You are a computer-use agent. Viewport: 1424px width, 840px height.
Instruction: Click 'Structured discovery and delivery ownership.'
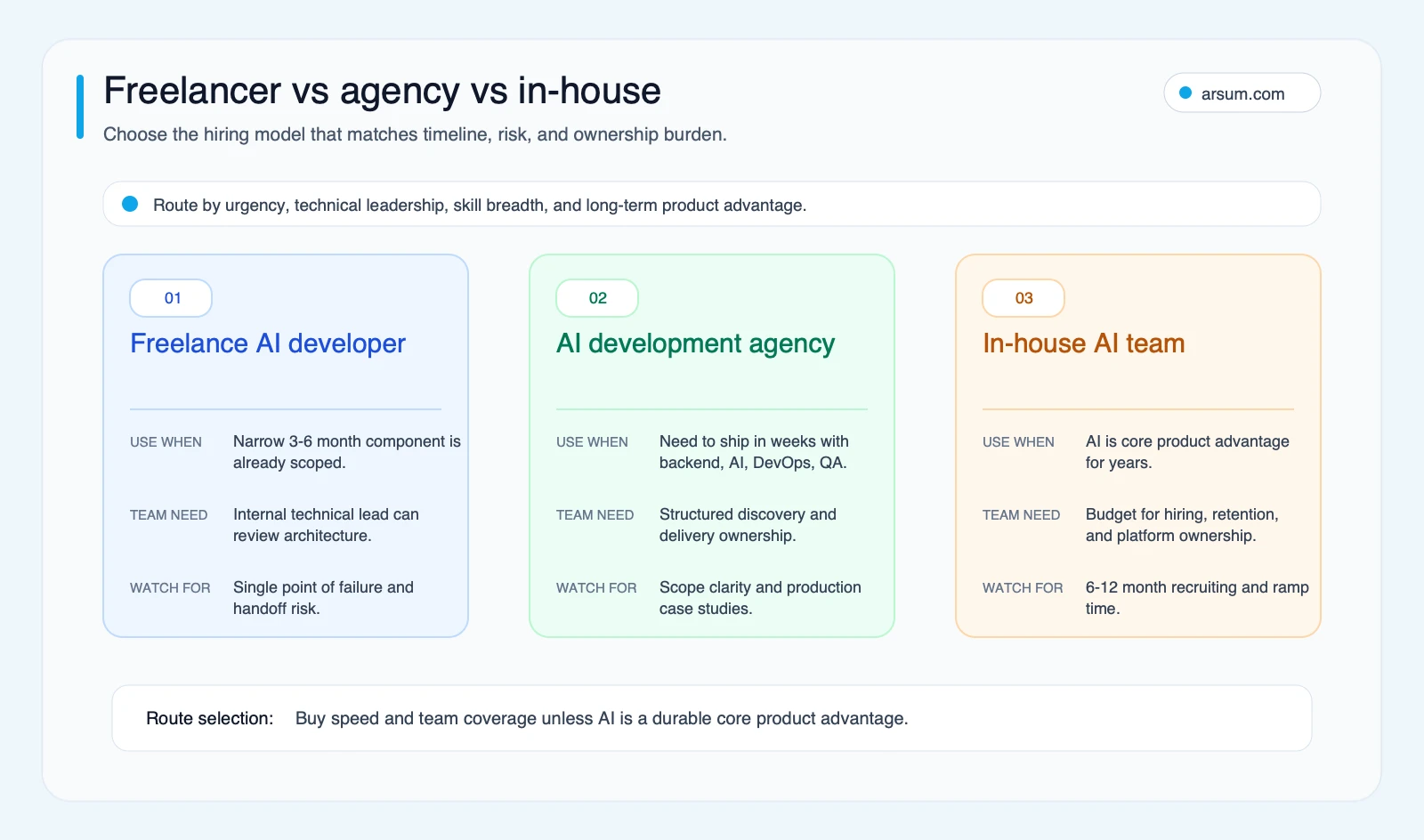click(748, 525)
